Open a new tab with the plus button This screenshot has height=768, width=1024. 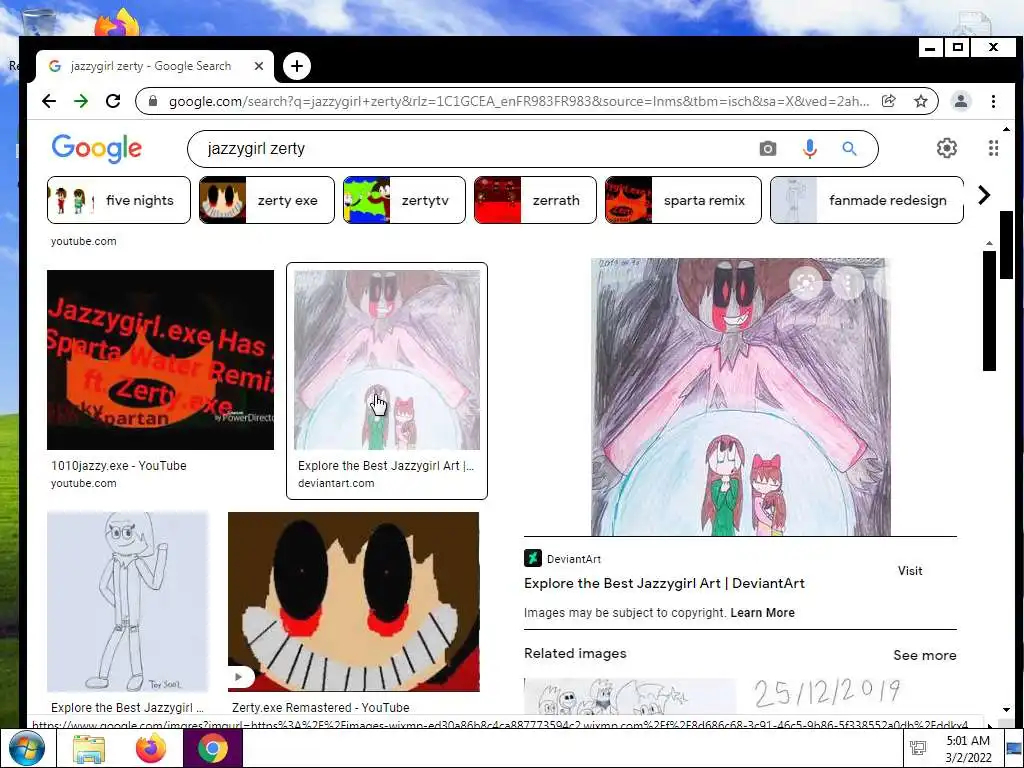pyautogui.click(x=296, y=66)
